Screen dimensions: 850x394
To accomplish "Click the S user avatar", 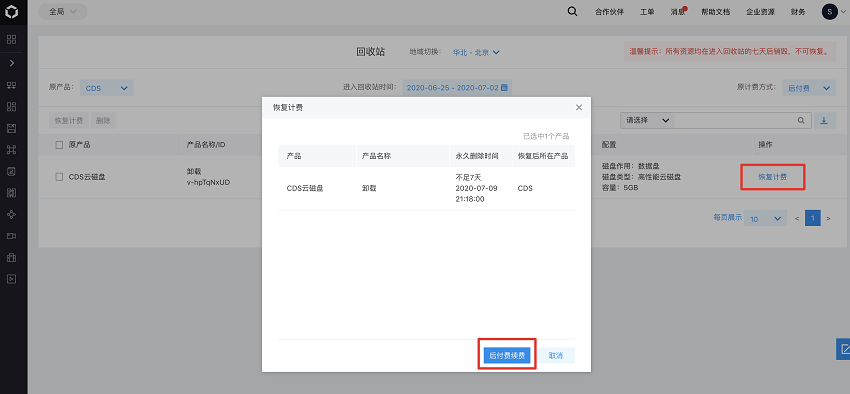I will click(829, 11).
